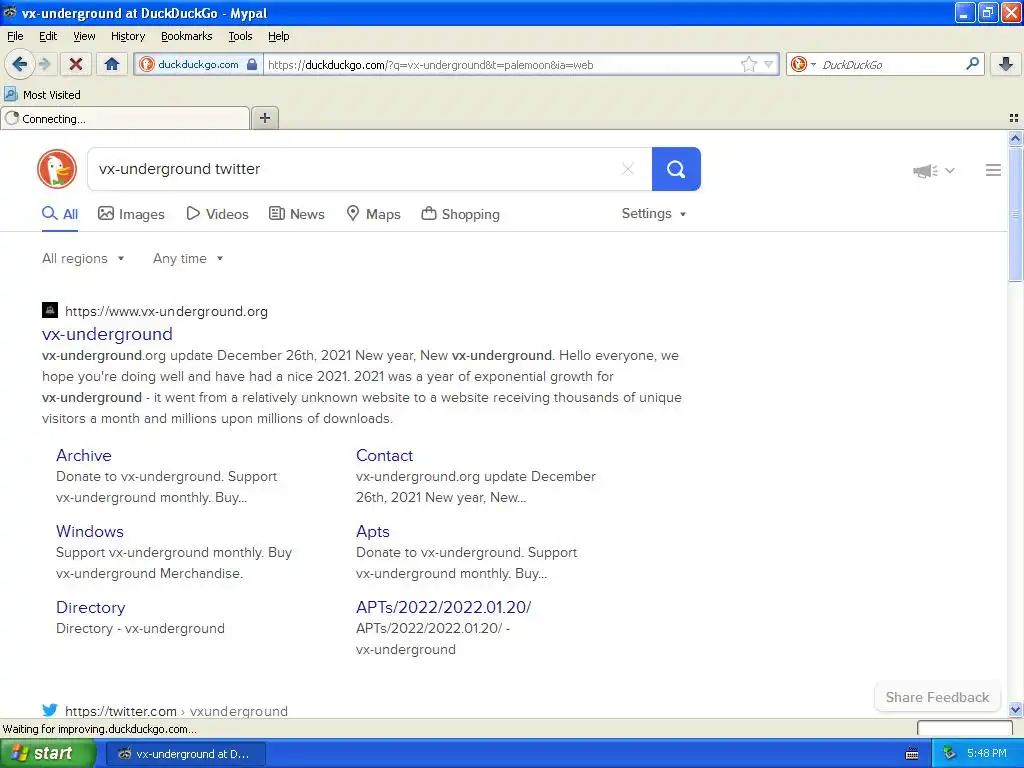
Task: Open the Apts sitelink
Action: (x=372, y=531)
